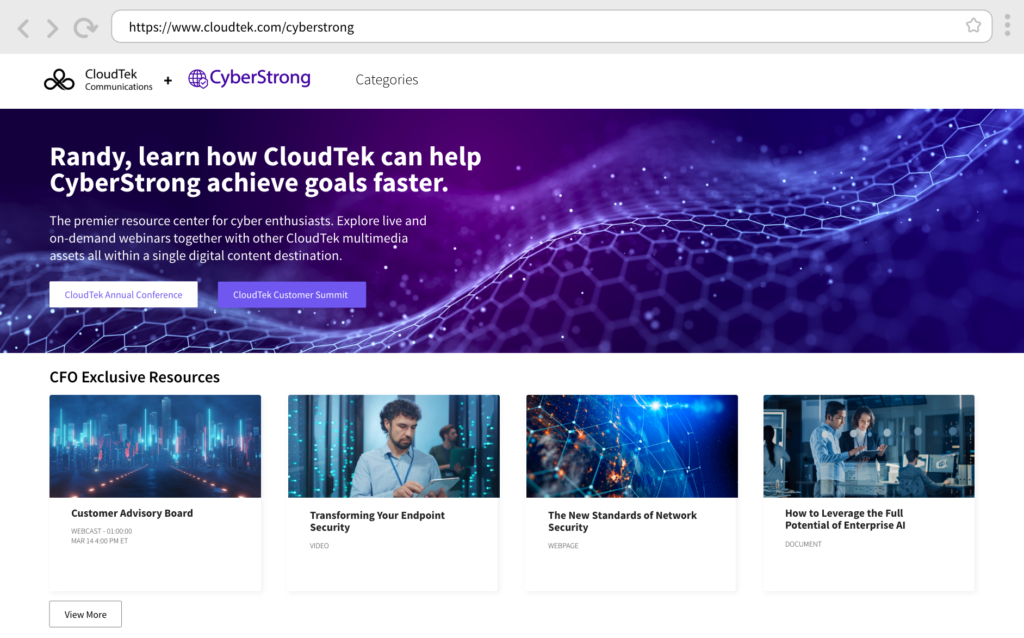Viewport: 1024px width, 638px height.
Task: Click the DOCUMENT type label
Action: tap(803, 544)
